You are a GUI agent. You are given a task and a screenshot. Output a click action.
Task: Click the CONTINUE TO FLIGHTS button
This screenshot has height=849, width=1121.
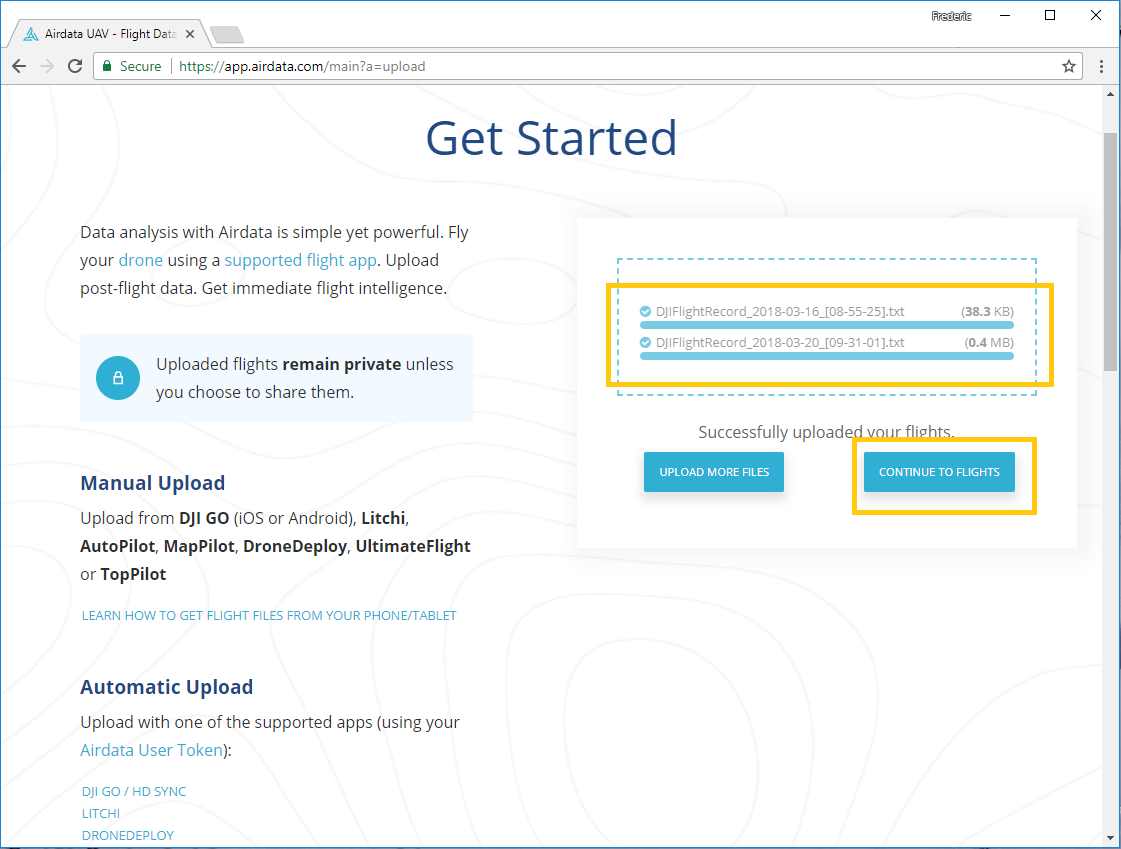click(x=939, y=472)
